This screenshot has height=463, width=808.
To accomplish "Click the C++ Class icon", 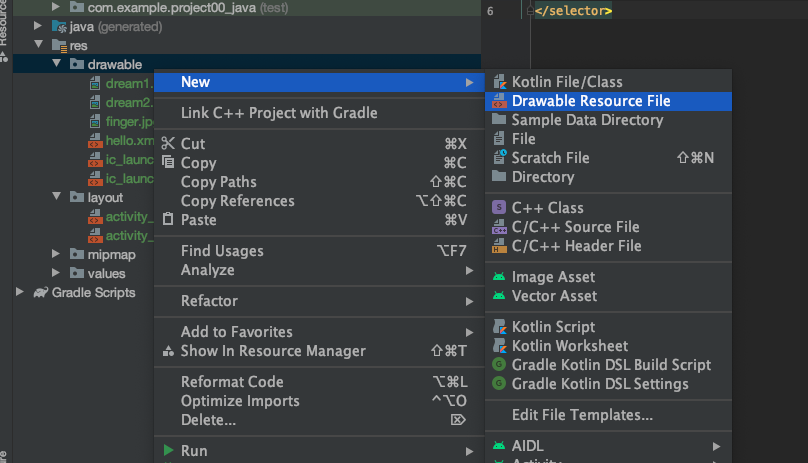I will tap(499, 207).
